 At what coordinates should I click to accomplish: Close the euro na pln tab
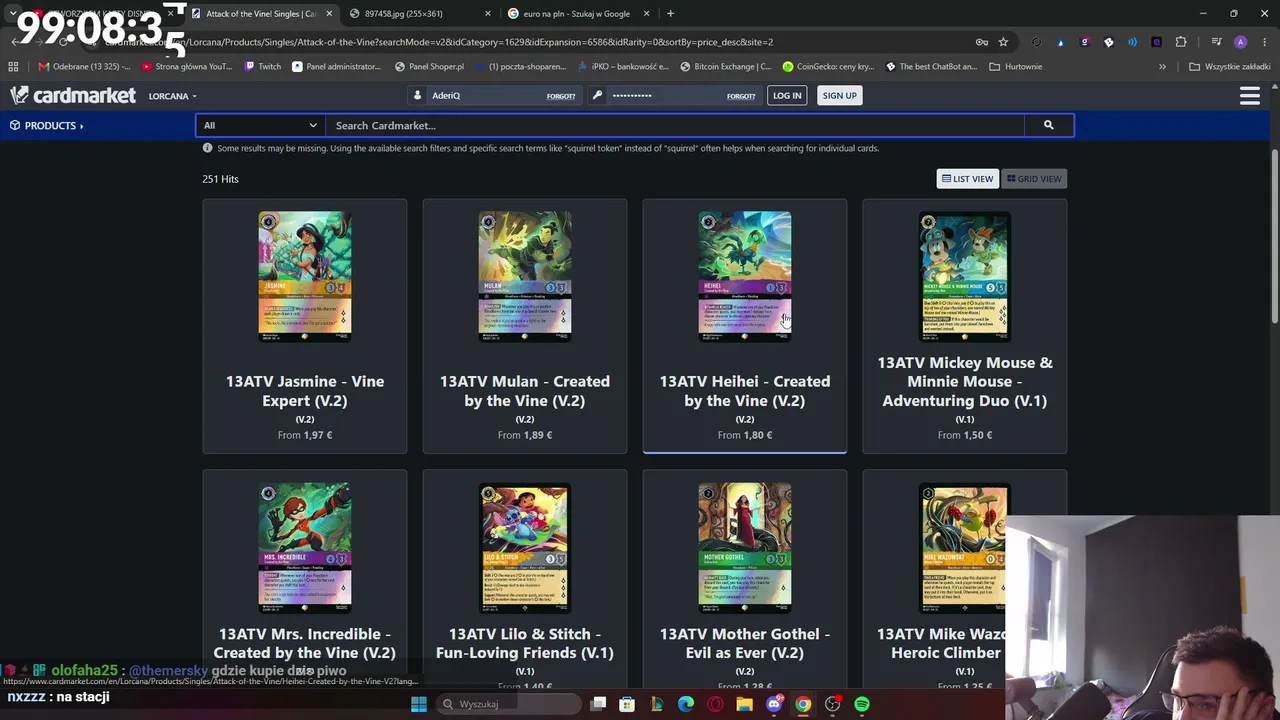[x=646, y=14]
